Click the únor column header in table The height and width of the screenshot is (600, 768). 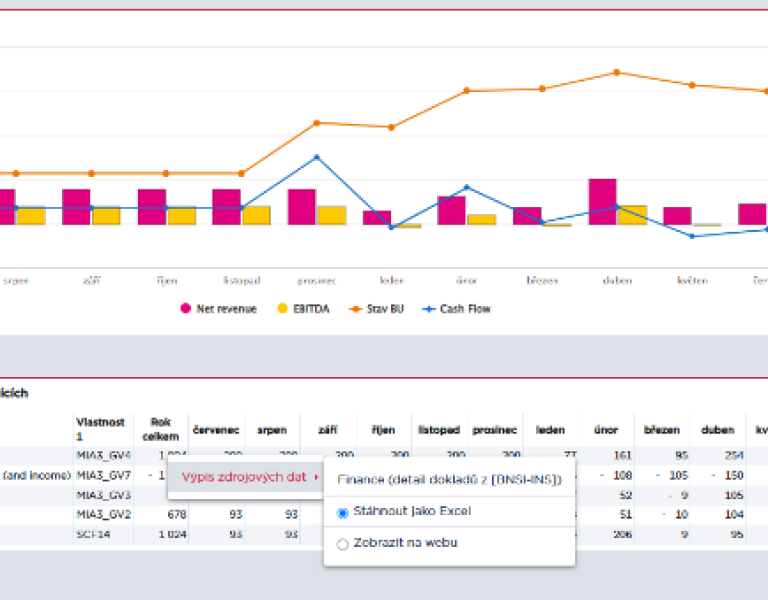[x=605, y=430]
